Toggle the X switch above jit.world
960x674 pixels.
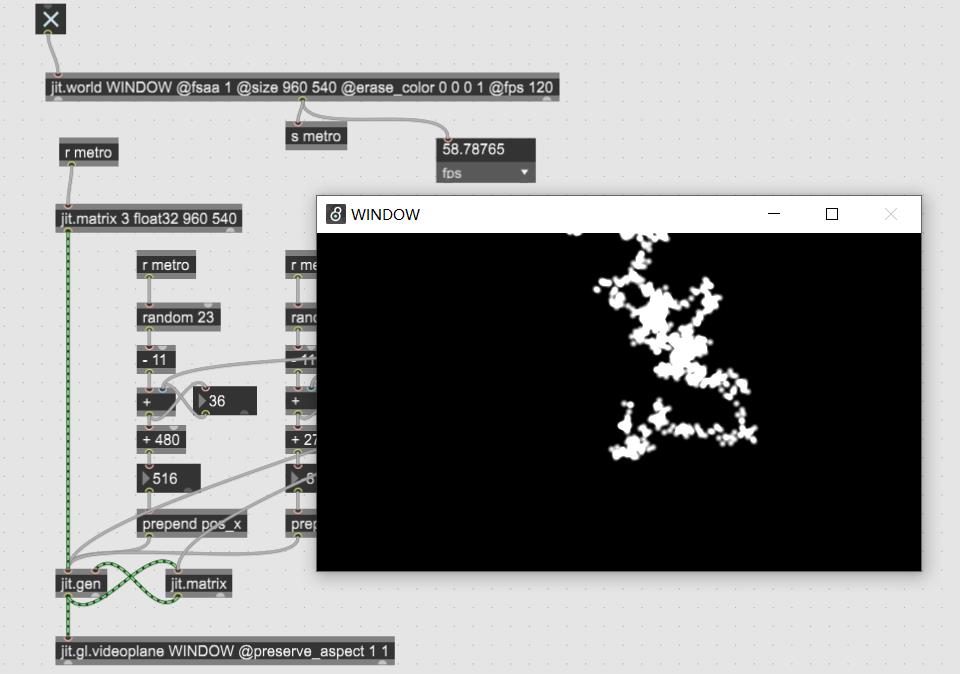click(x=51, y=19)
